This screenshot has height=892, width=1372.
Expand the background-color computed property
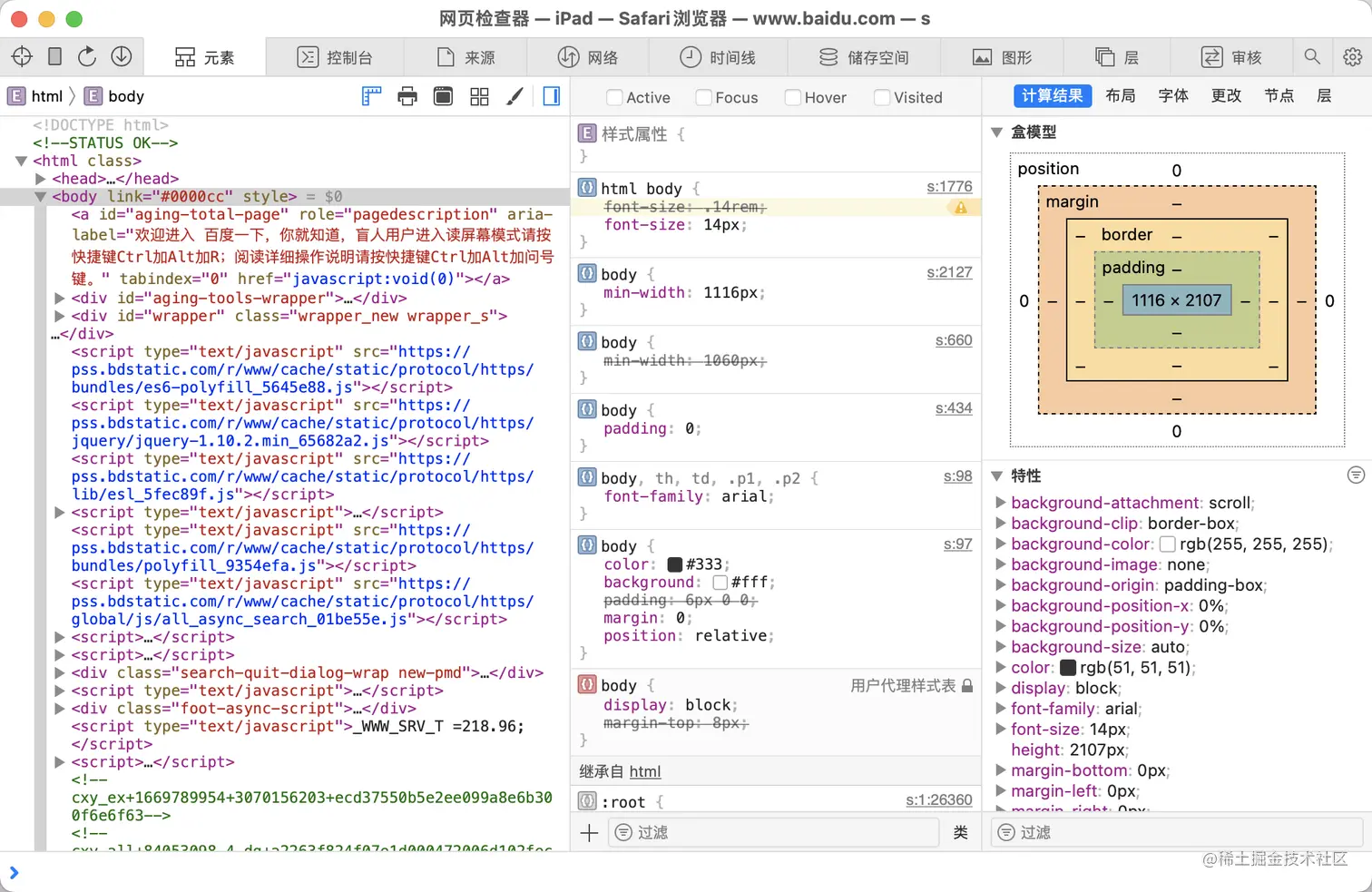[x=1000, y=544]
